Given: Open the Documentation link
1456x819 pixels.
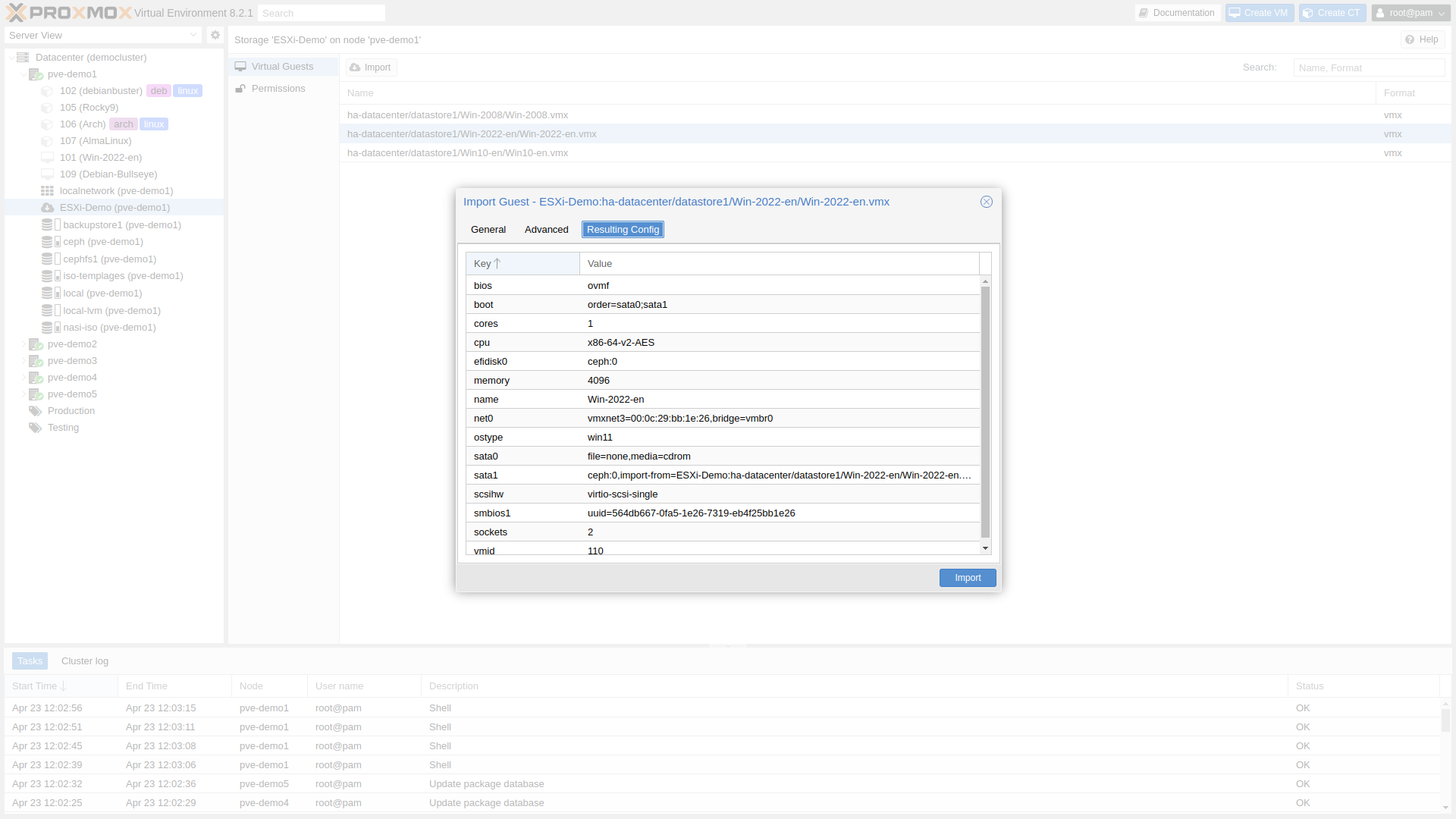Looking at the screenshot, I should tap(1176, 13).
